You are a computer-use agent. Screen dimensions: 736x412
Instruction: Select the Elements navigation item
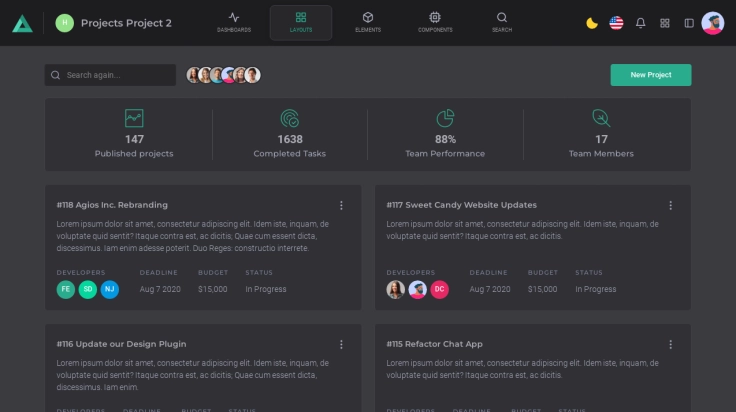(368, 22)
